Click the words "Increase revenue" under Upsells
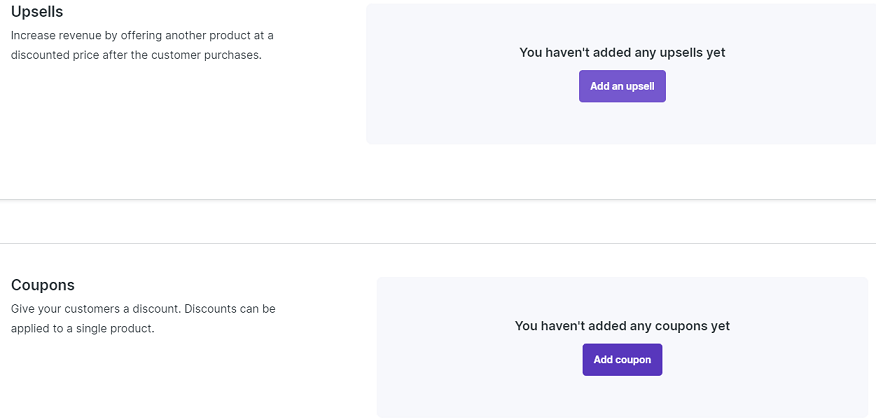Screen dimensions: 876x420 point(54,35)
